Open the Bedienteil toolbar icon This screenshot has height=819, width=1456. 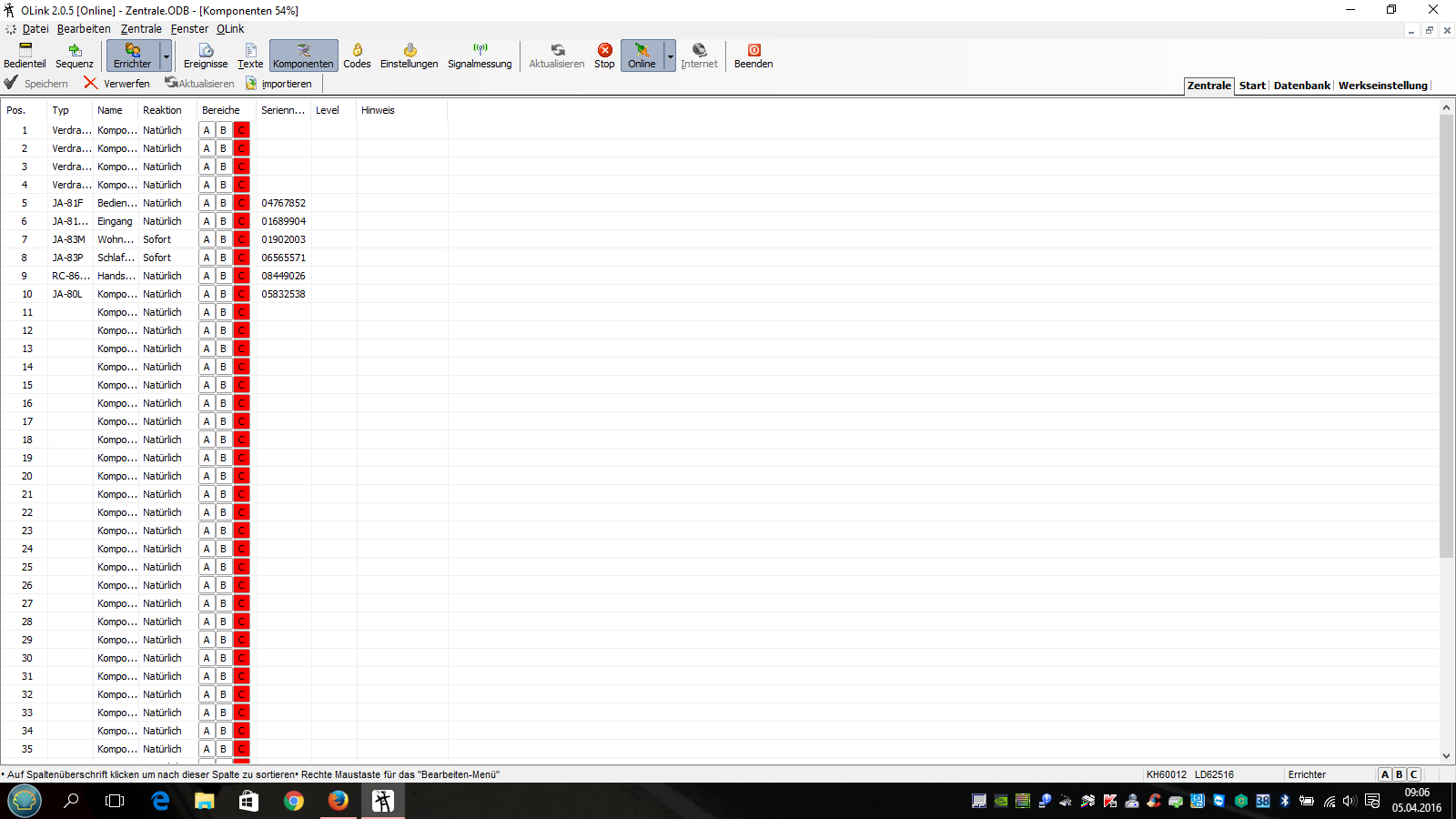(x=25, y=56)
